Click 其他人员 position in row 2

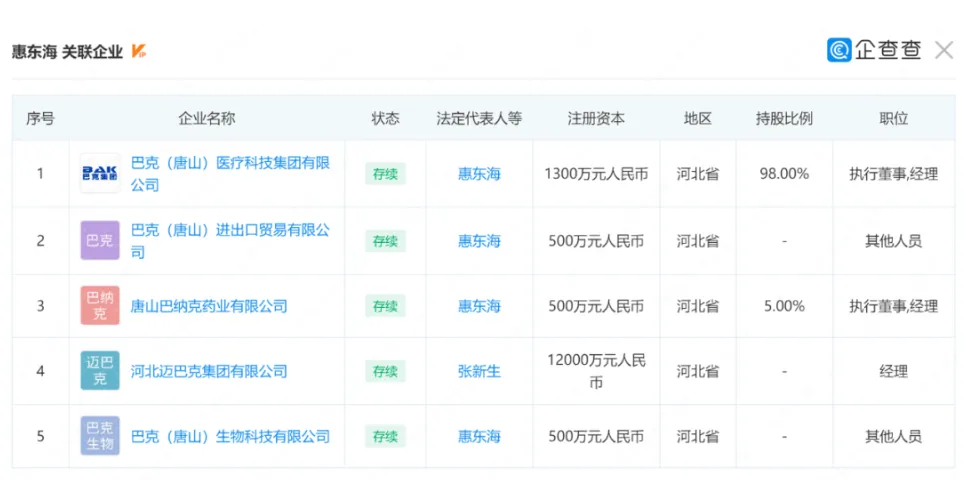pos(893,241)
